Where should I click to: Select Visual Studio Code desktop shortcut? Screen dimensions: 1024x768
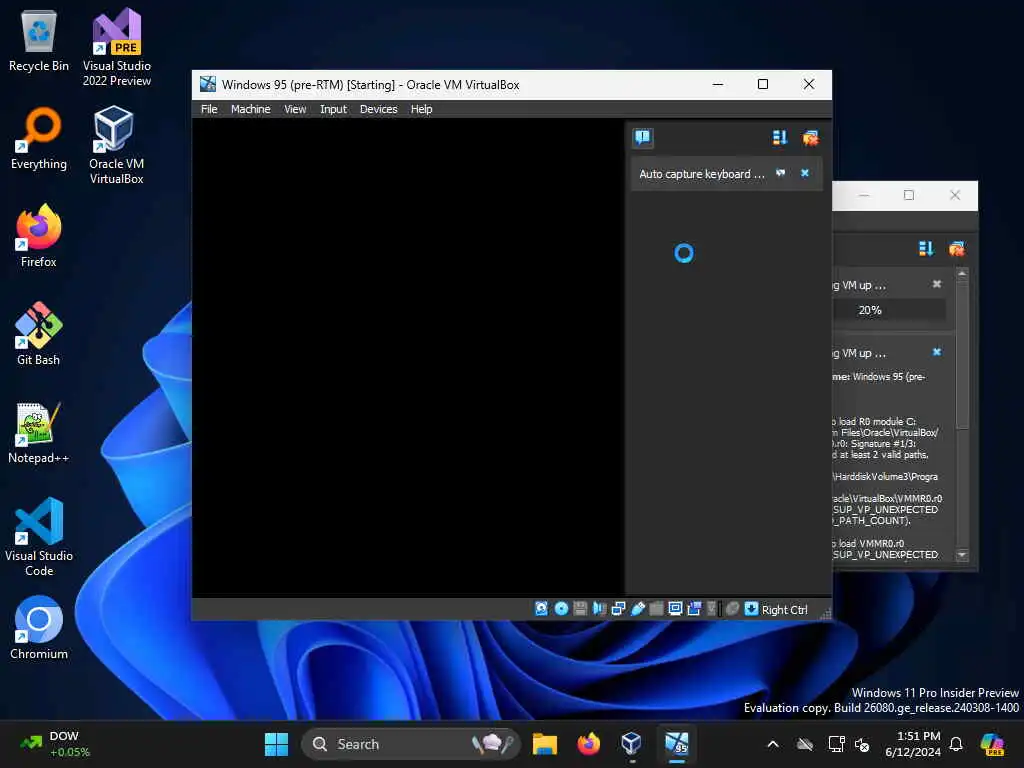coord(39,537)
